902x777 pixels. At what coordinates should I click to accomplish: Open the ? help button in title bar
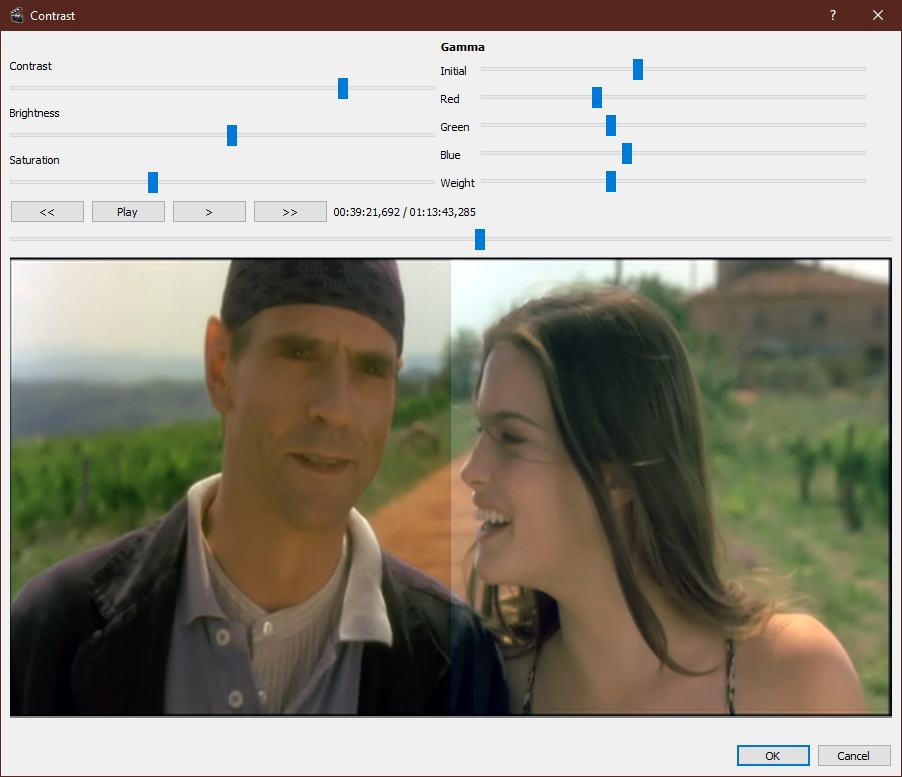click(833, 15)
